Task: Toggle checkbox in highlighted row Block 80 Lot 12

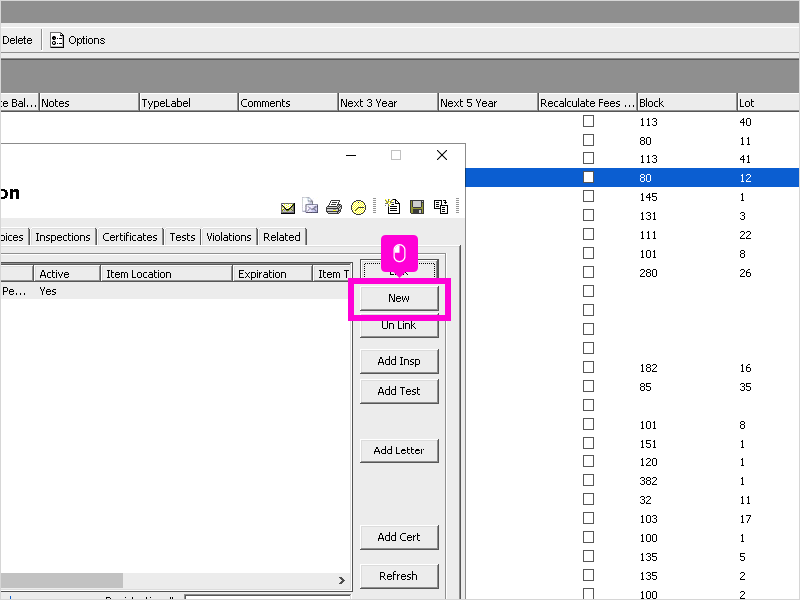Action: (588, 177)
